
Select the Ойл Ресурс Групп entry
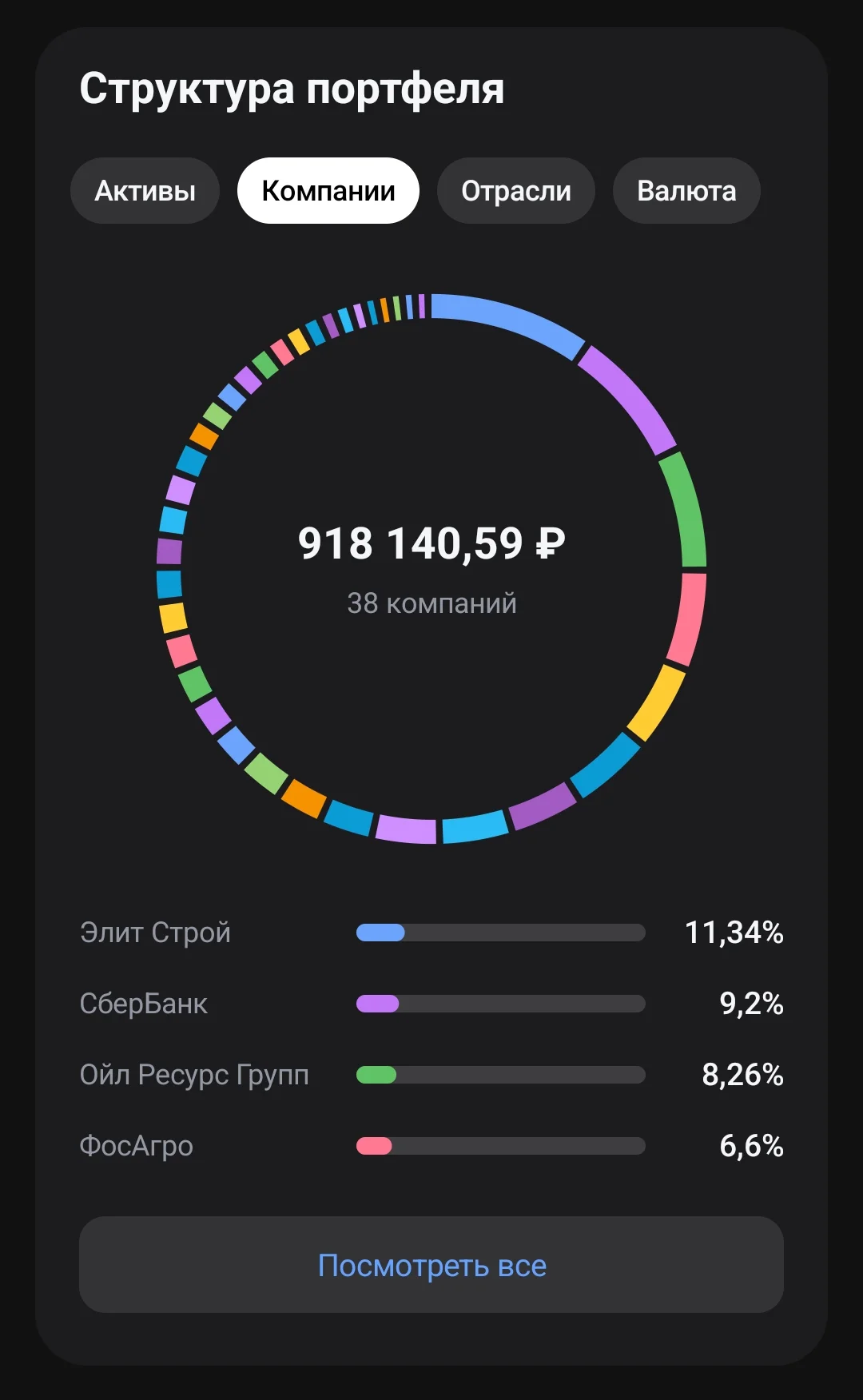(x=431, y=1075)
